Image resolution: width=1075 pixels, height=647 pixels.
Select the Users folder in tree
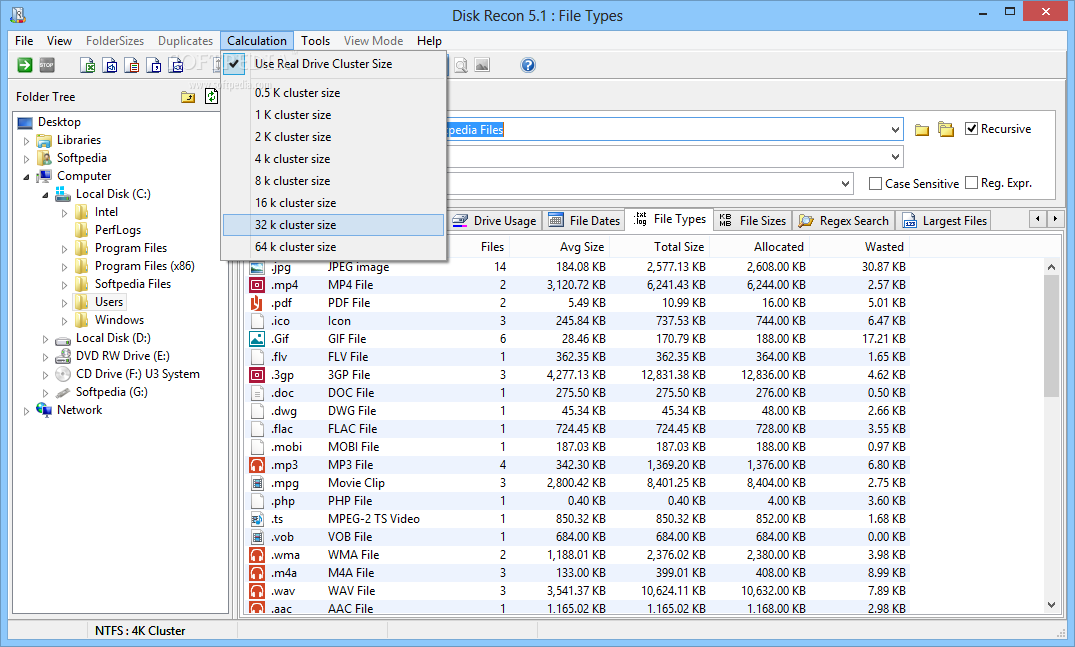point(109,302)
